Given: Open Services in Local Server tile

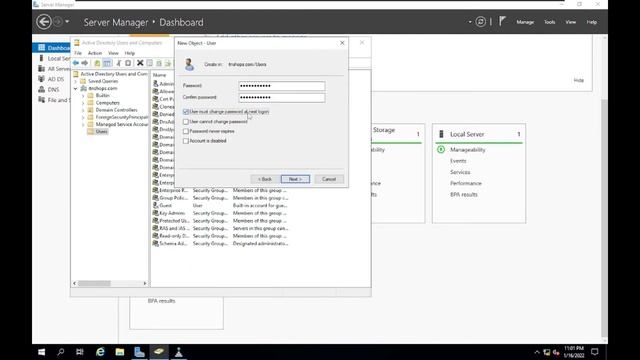Looking at the screenshot, I should coord(460,172).
